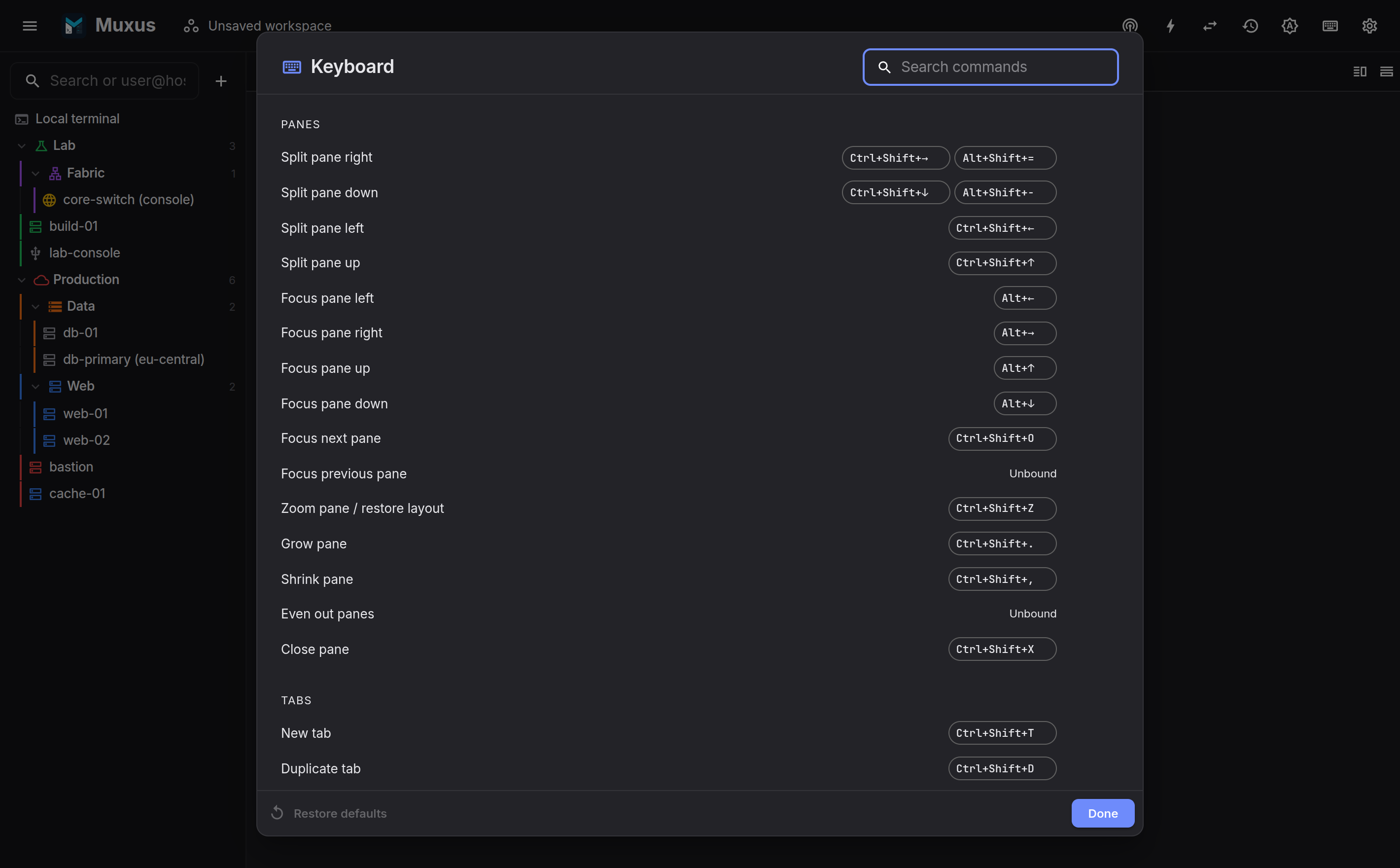Open the transfers arrows icon
Viewport: 1400px width, 868px height.
(x=1210, y=26)
